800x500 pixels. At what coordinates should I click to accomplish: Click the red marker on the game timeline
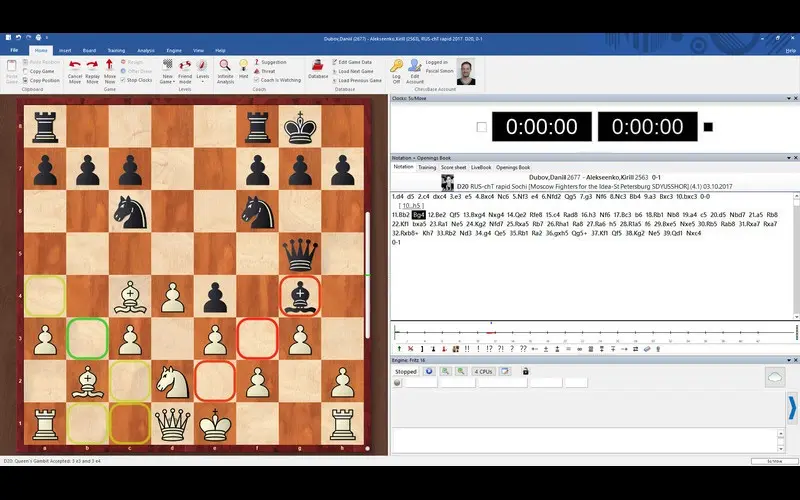click(490, 332)
